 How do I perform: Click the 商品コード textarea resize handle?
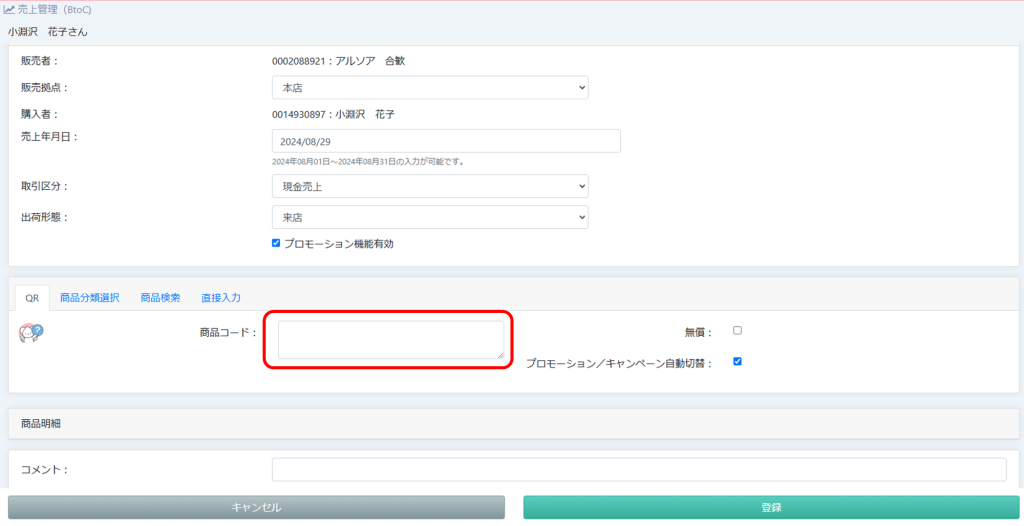499,353
